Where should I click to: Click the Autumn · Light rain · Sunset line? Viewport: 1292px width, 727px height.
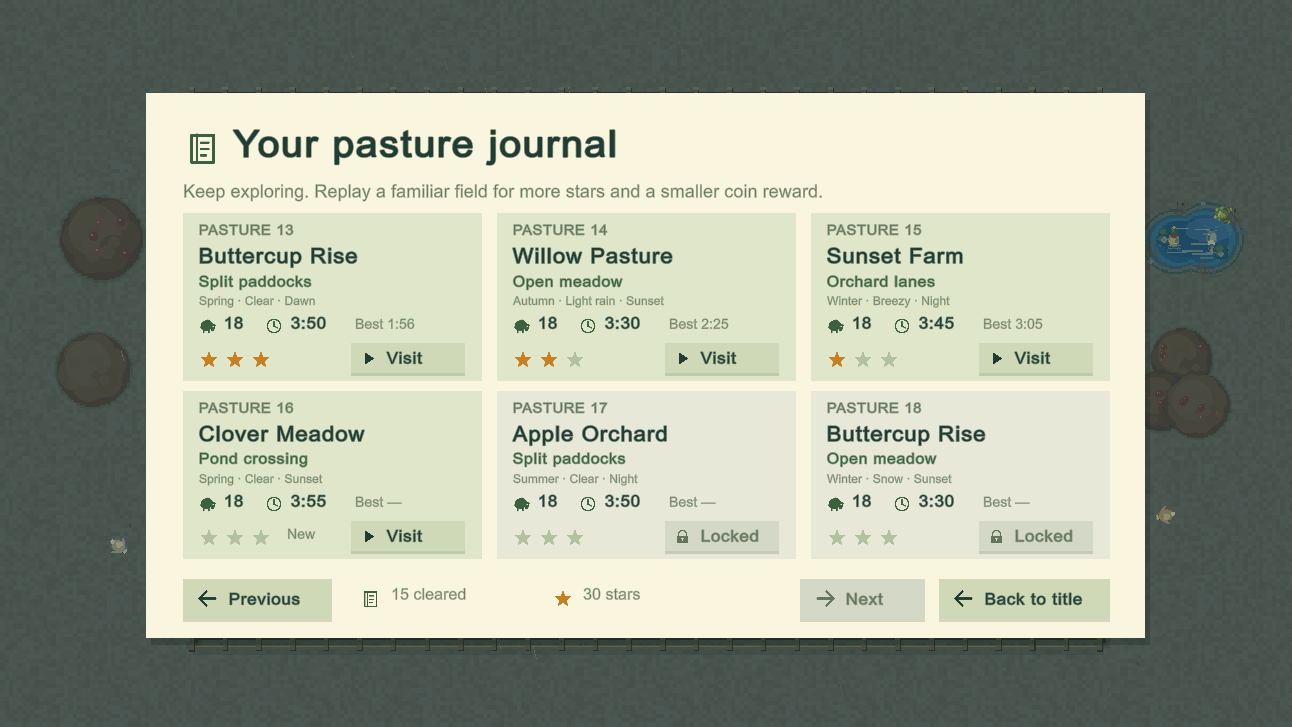coord(588,301)
